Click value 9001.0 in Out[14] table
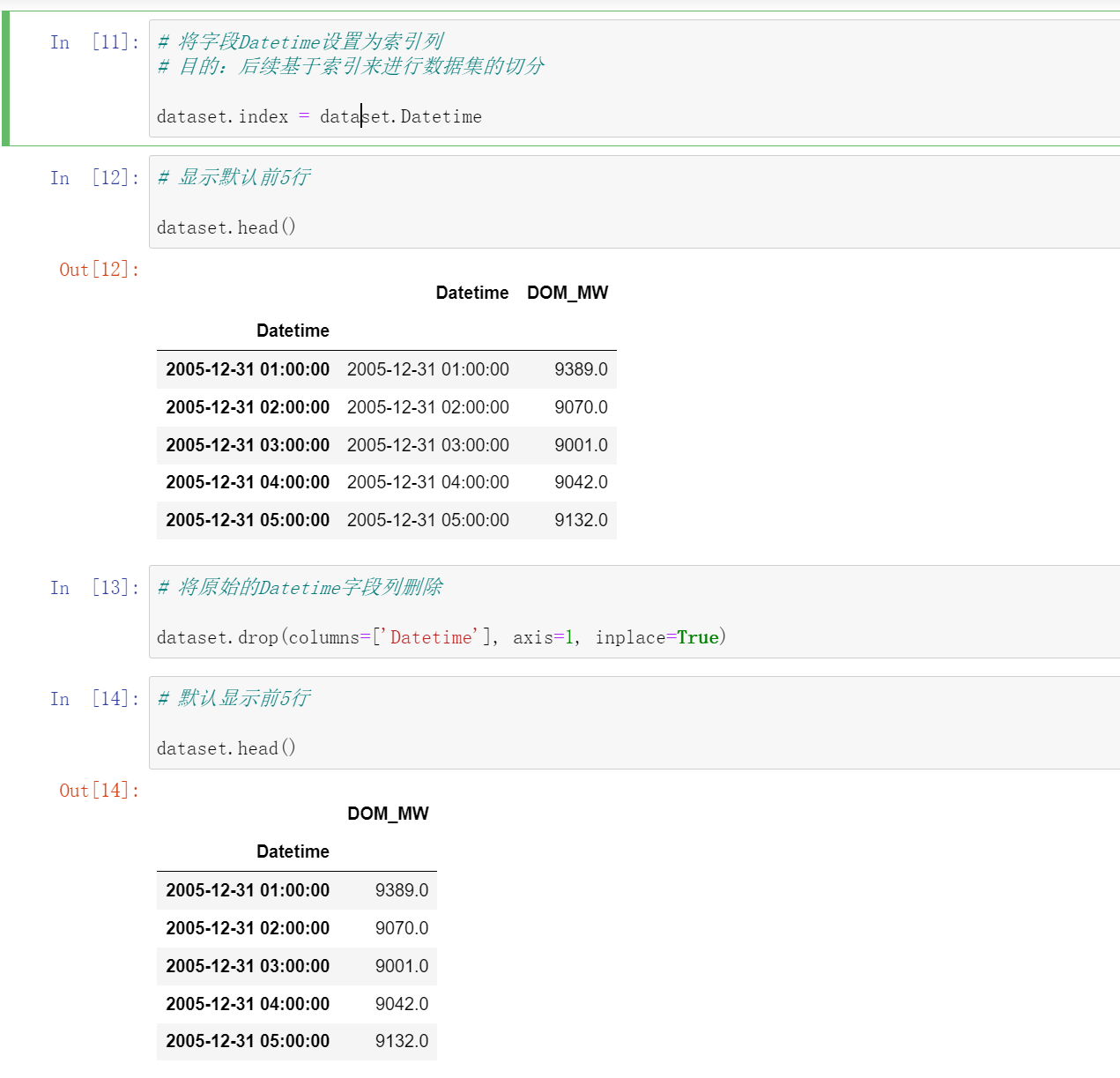This screenshot has width=1120, height=1078. point(402,966)
